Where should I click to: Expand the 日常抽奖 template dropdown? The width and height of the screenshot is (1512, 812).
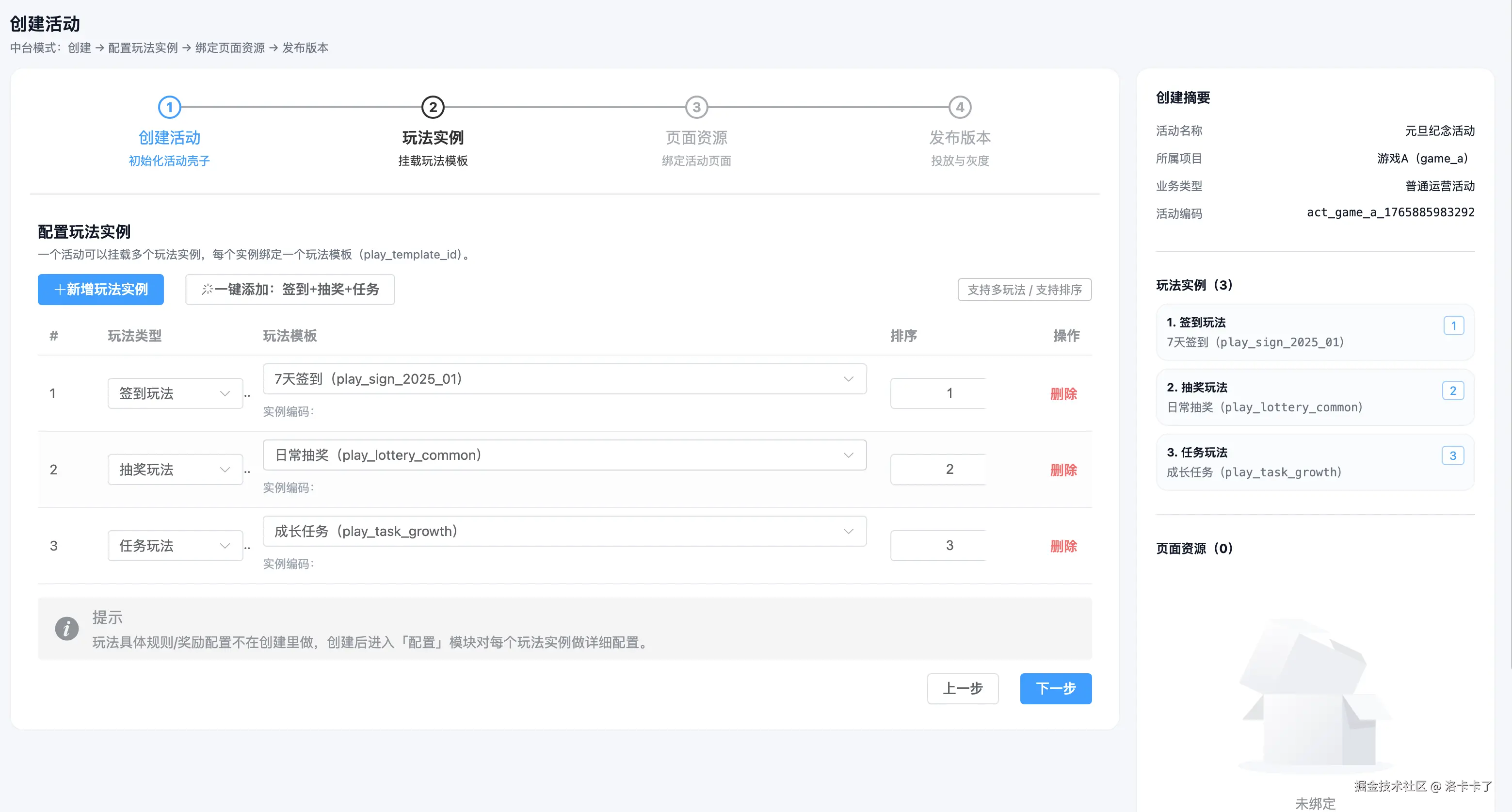tap(564, 455)
